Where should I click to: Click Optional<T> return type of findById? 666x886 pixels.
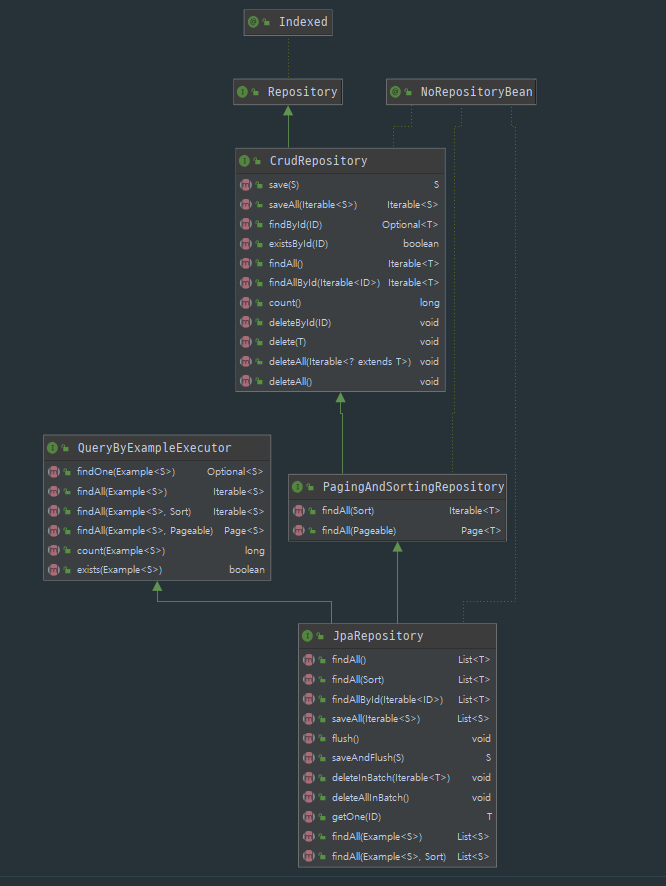410,224
